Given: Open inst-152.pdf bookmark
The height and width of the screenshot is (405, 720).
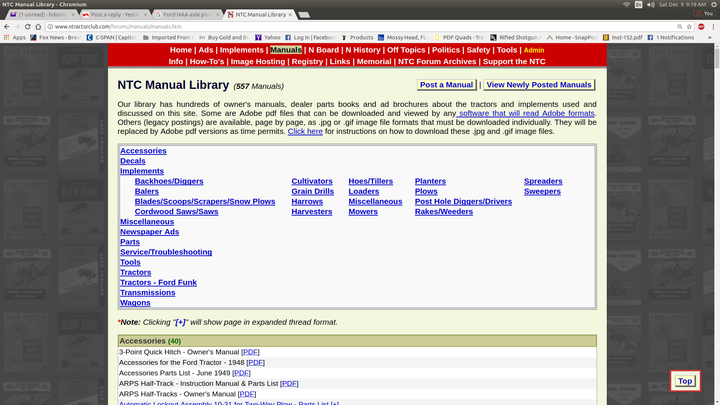Looking at the screenshot, I should pos(622,38).
